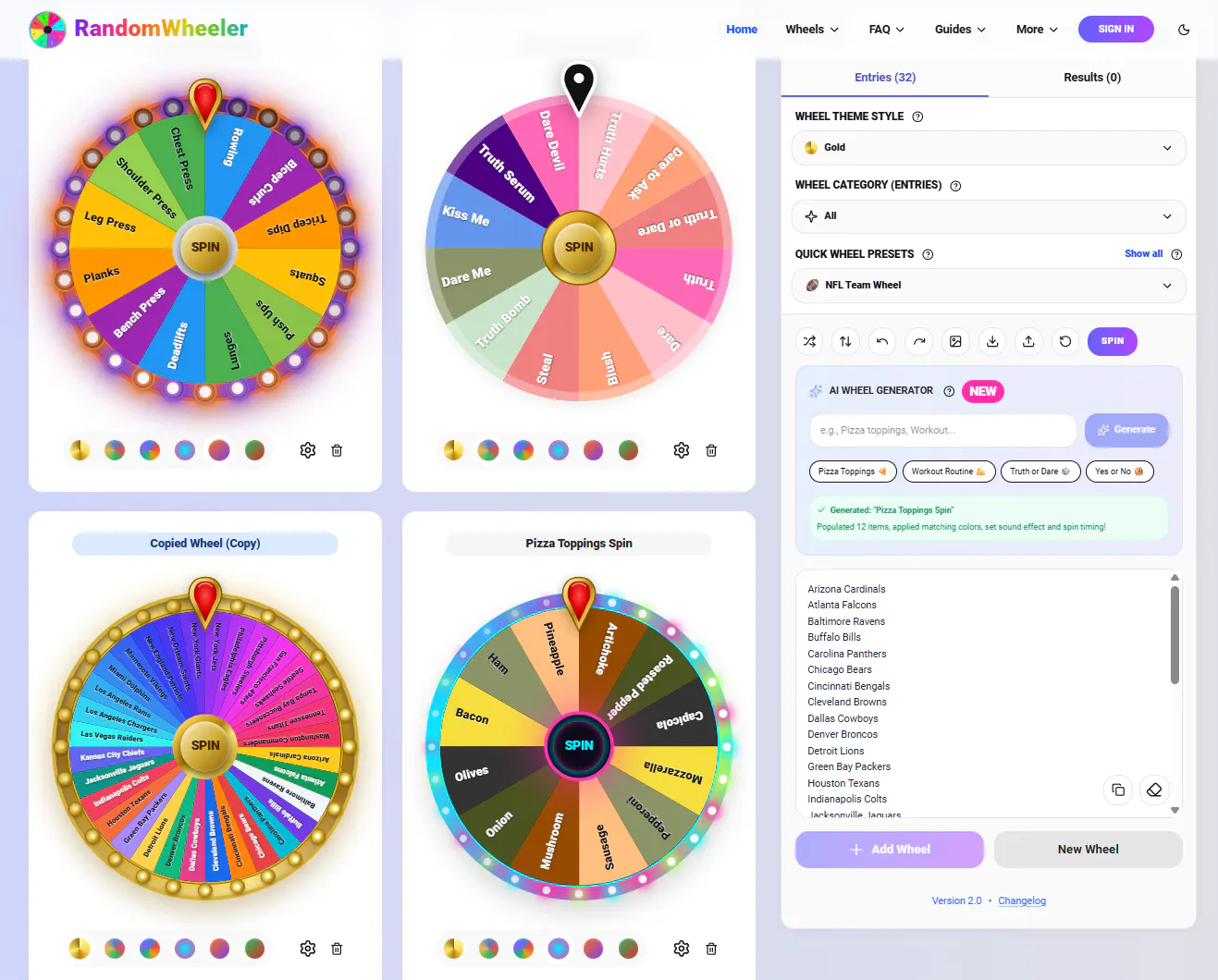This screenshot has height=980, width=1218.
Task: Click help icon beside AI Wheel Generator
Action: tap(949, 391)
